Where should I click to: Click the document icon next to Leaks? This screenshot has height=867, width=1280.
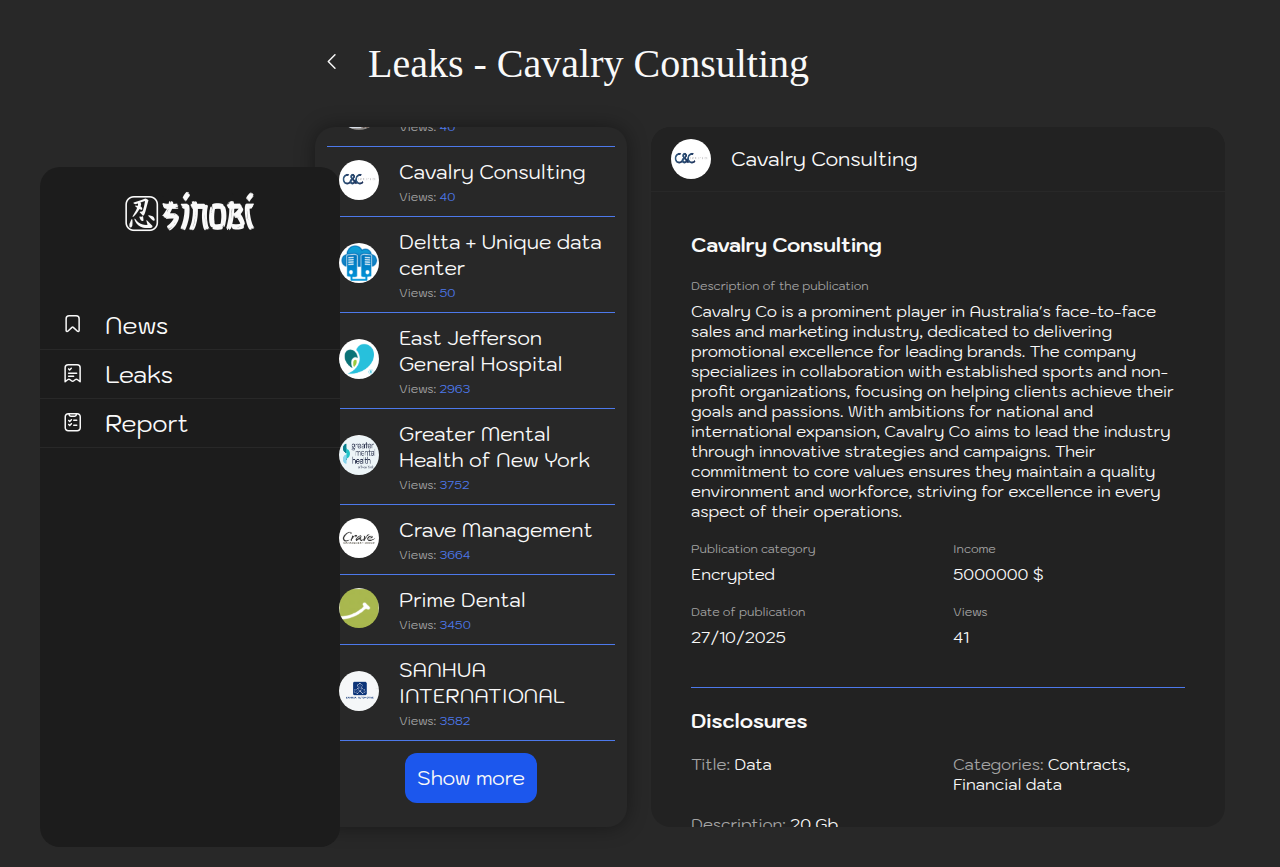click(x=72, y=374)
